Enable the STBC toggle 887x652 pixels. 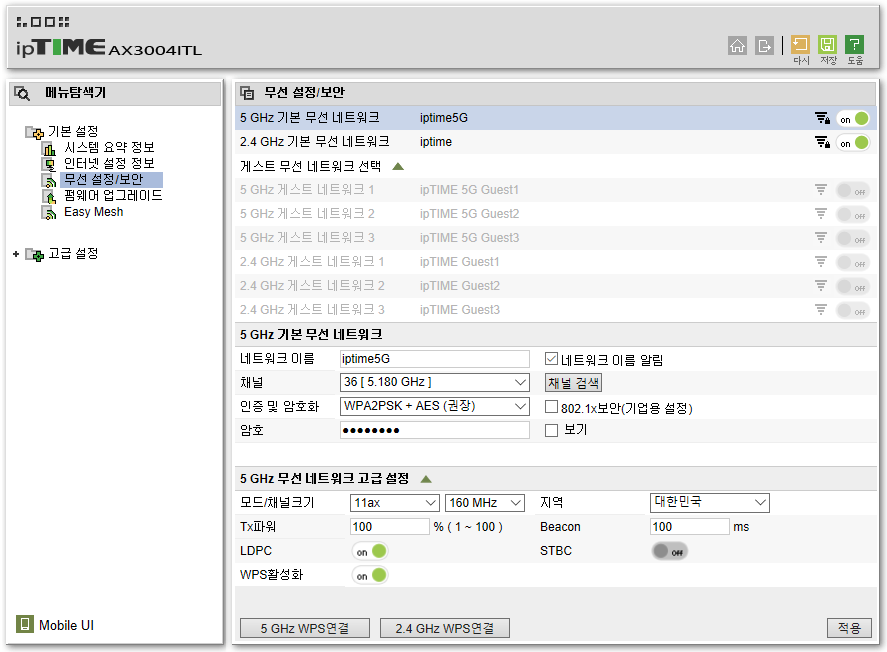[x=668, y=550]
